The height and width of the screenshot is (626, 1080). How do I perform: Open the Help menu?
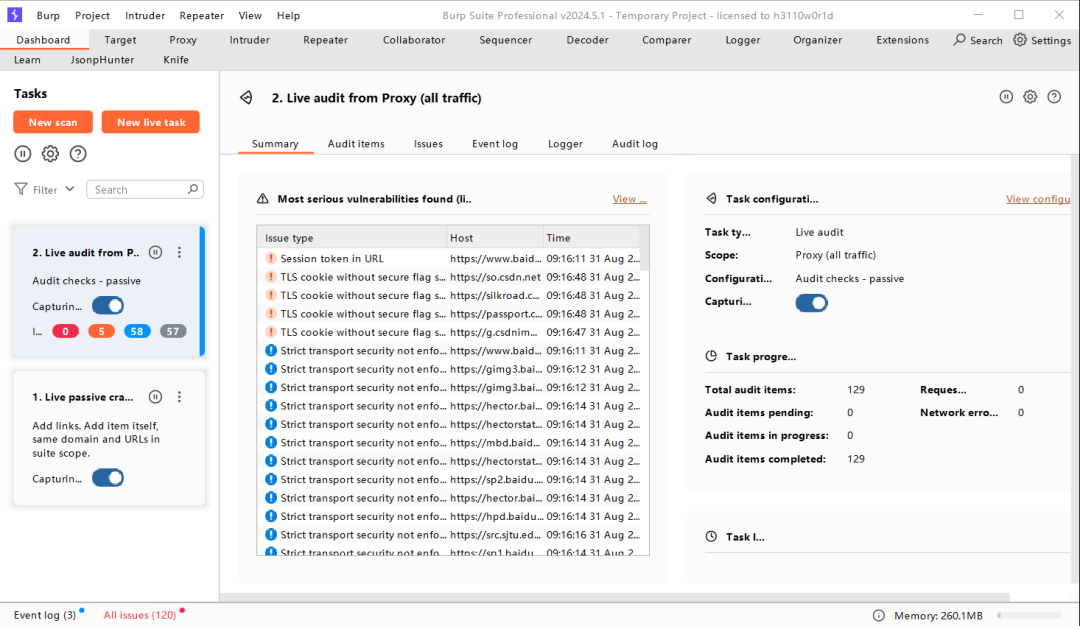click(x=288, y=15)
